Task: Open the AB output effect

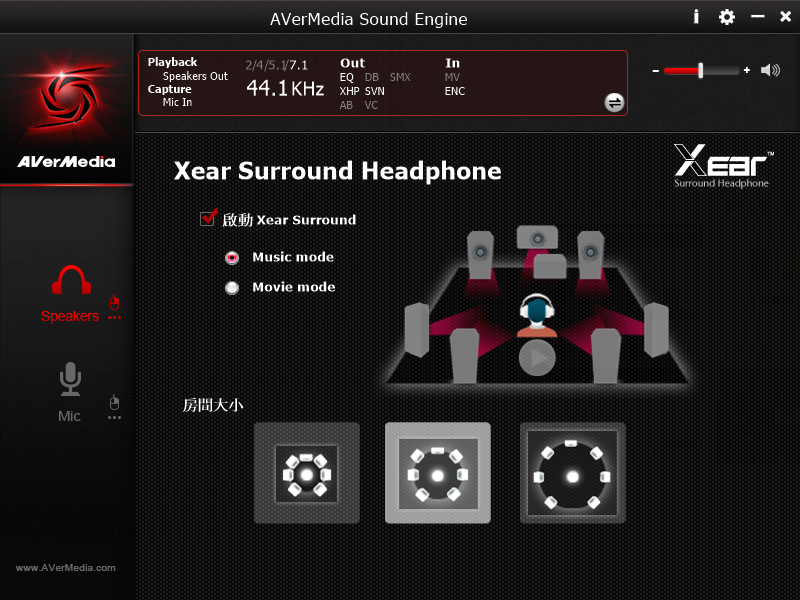Action: 346,105
